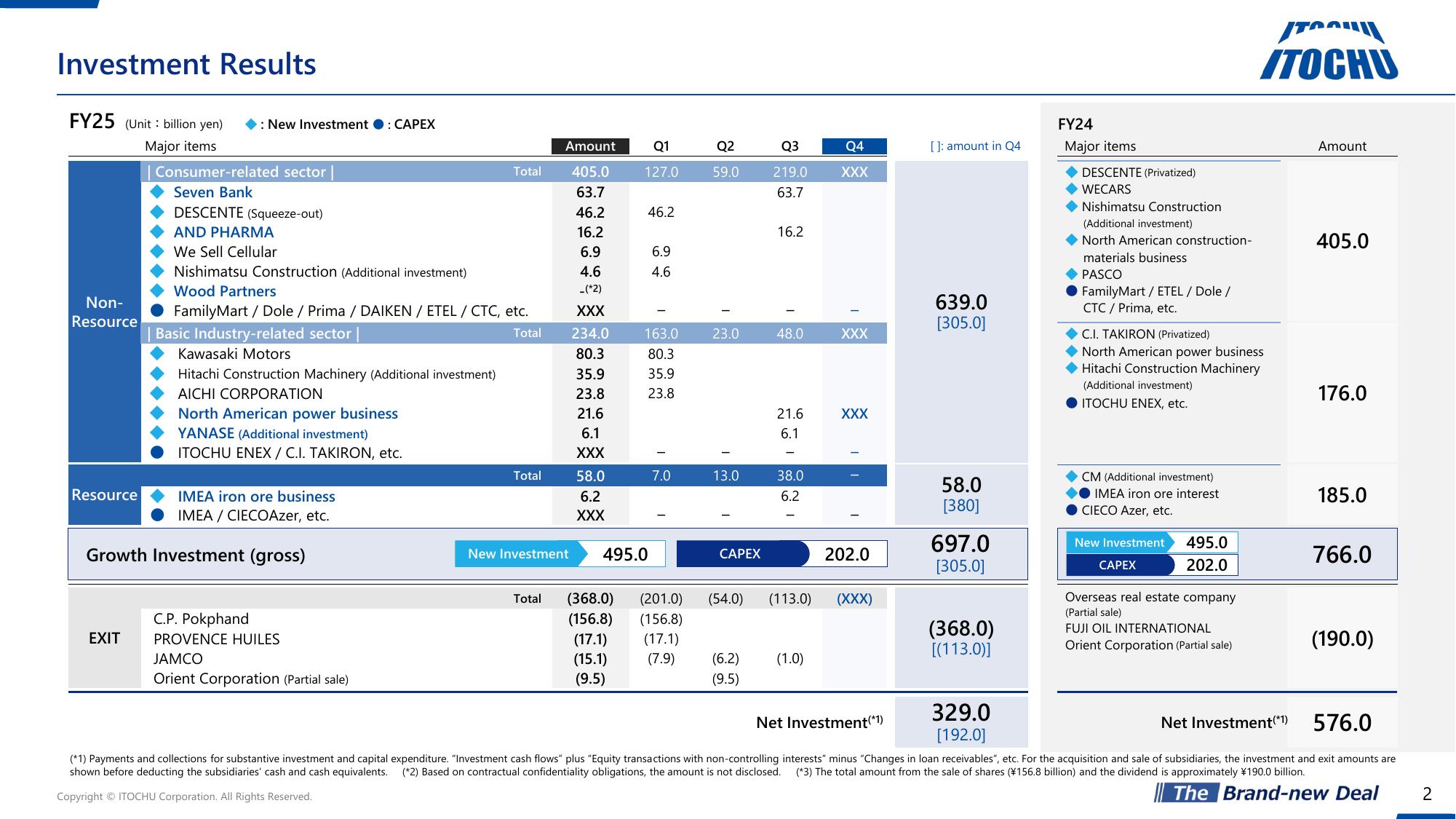The height and width of the screenshot is (819, 1456).
Task: Click the Copyright ITOCHU Corporation footer text
Action: [185, 797]
